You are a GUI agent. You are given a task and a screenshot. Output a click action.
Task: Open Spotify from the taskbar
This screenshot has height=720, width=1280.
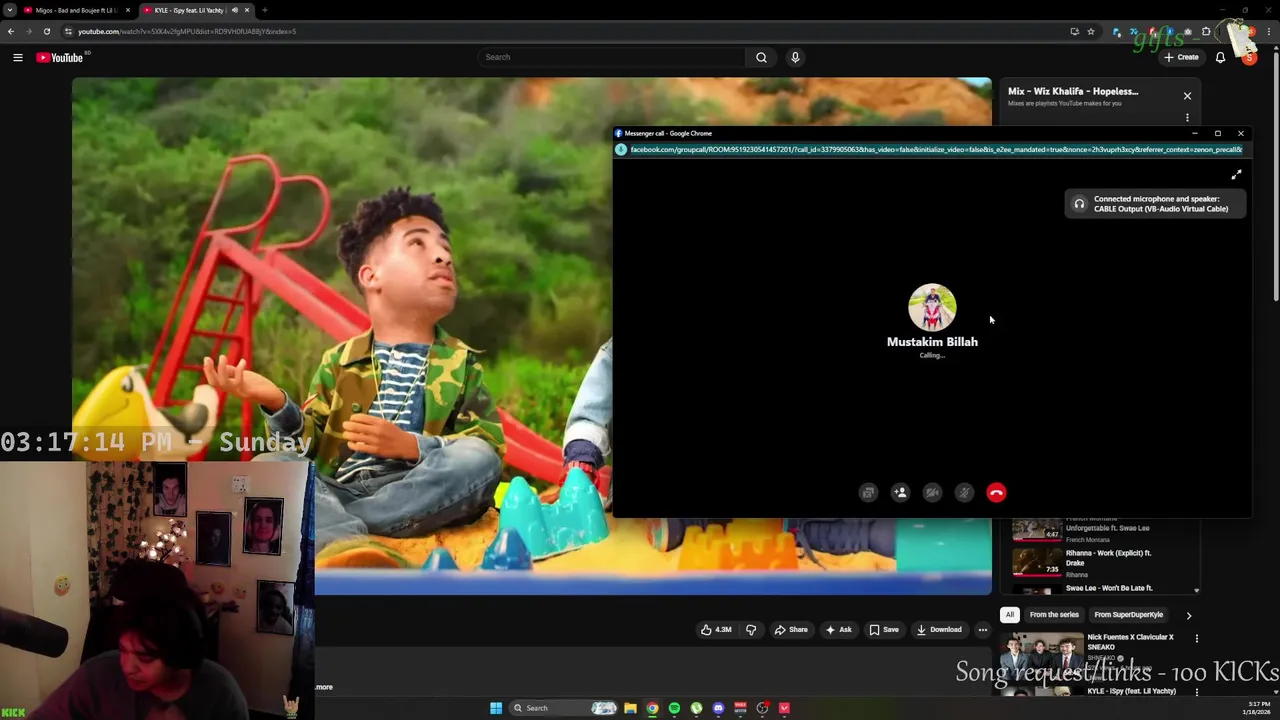(674, 708)
